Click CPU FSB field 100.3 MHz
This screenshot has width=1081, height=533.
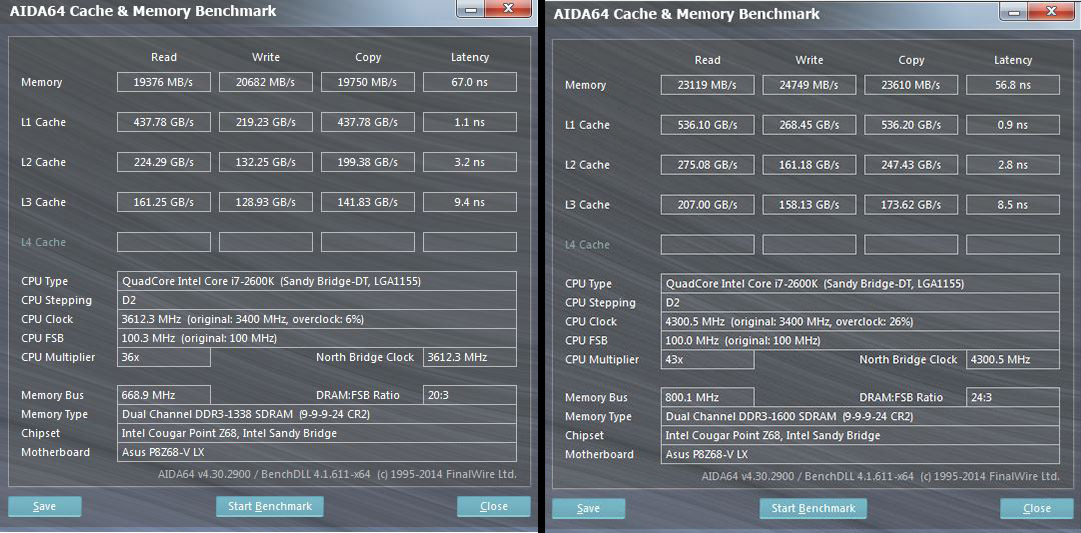point(316,339)
